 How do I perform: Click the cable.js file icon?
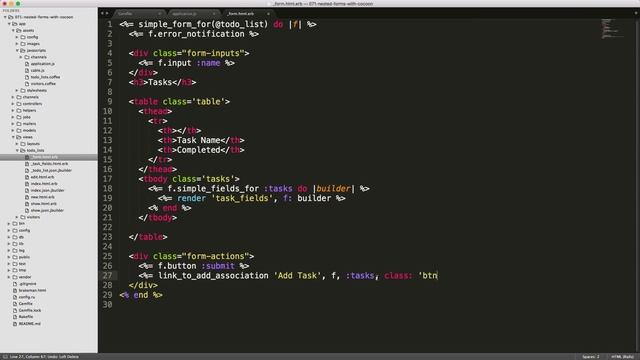click(x=27, y=71)
